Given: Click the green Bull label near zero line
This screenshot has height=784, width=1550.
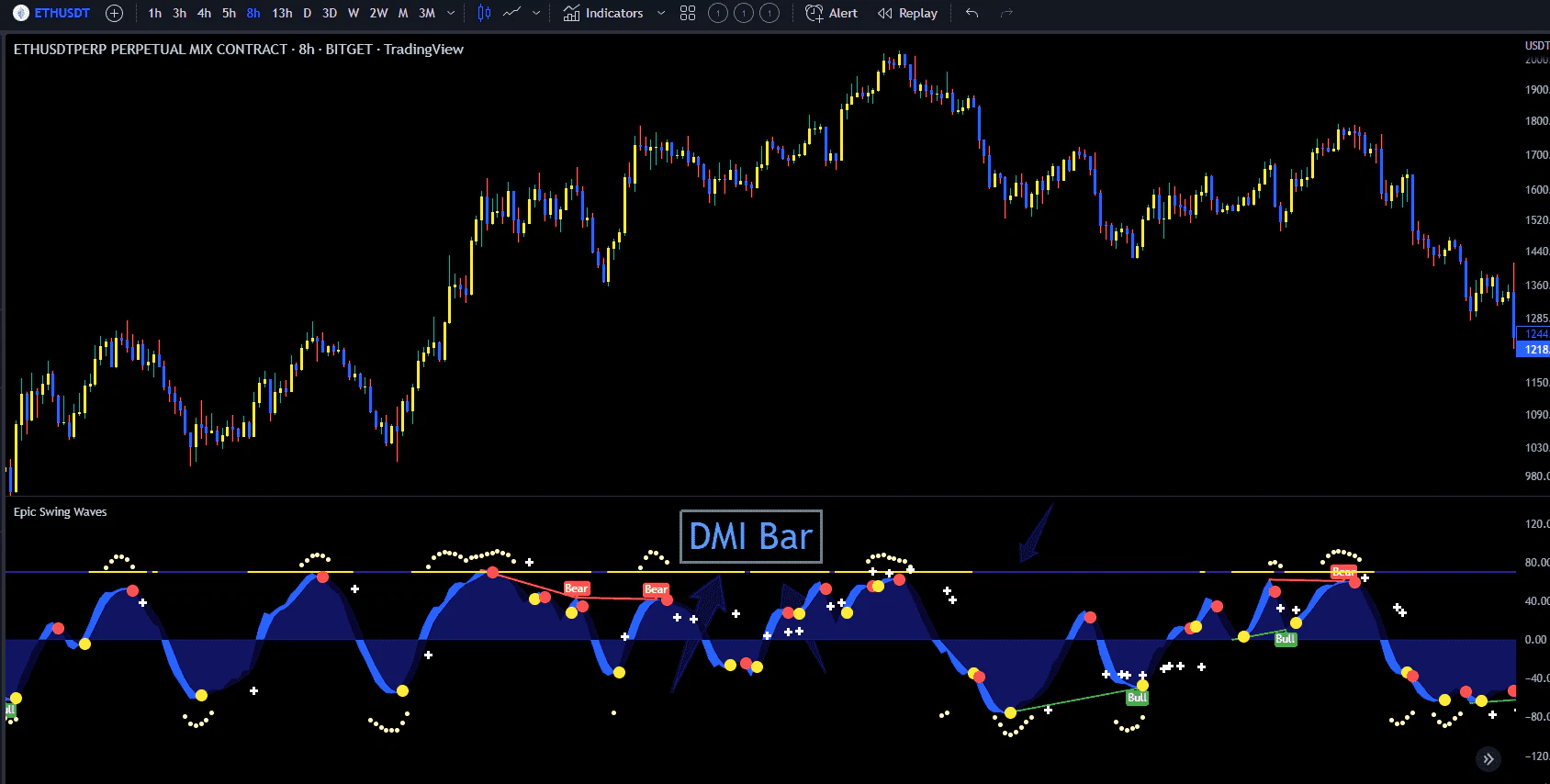Looking at the screenshot, I should 1286,639.
